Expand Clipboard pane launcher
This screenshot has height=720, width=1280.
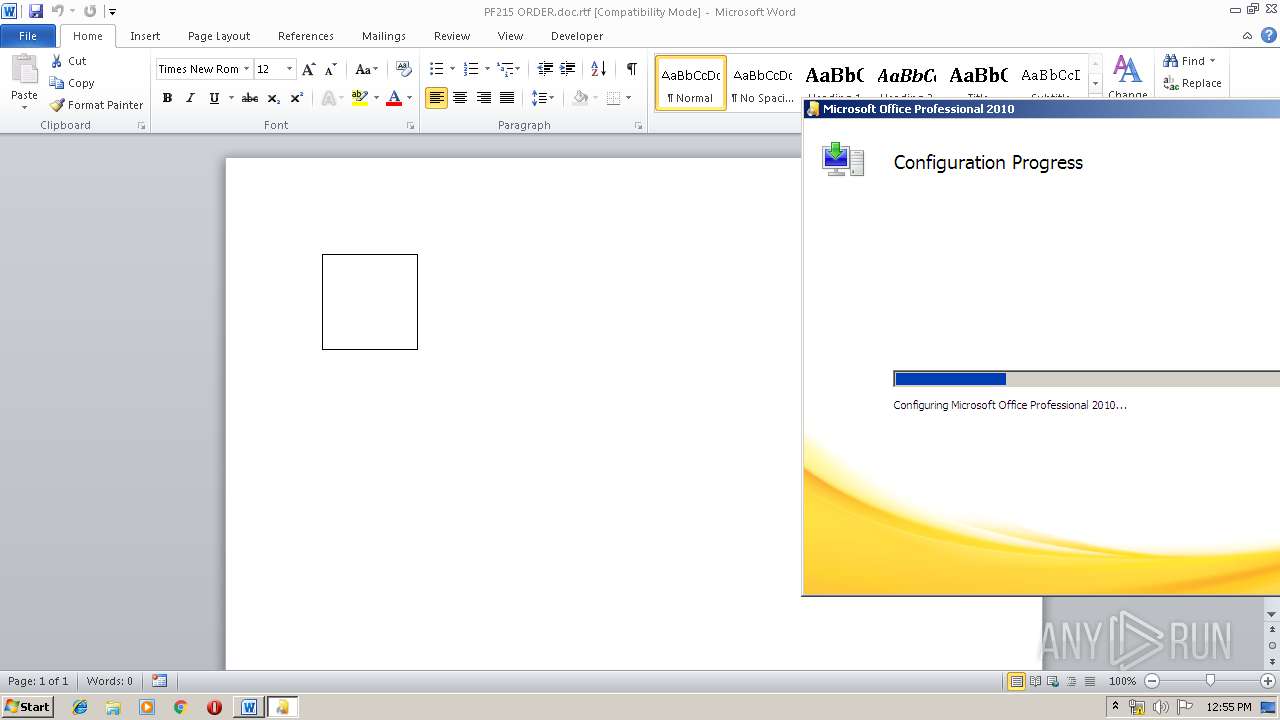pyautogui.click(x=141, y=126)
